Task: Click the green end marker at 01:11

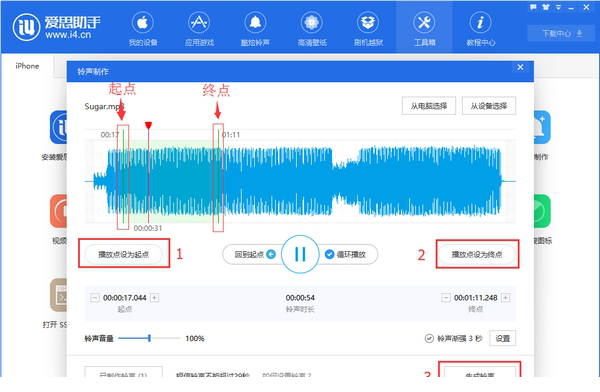Action: pos(218,177)
